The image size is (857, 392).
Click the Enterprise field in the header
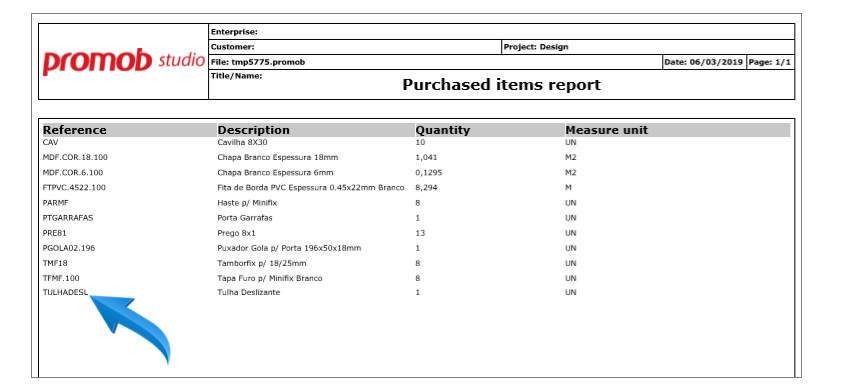click(x=502, y=32)
